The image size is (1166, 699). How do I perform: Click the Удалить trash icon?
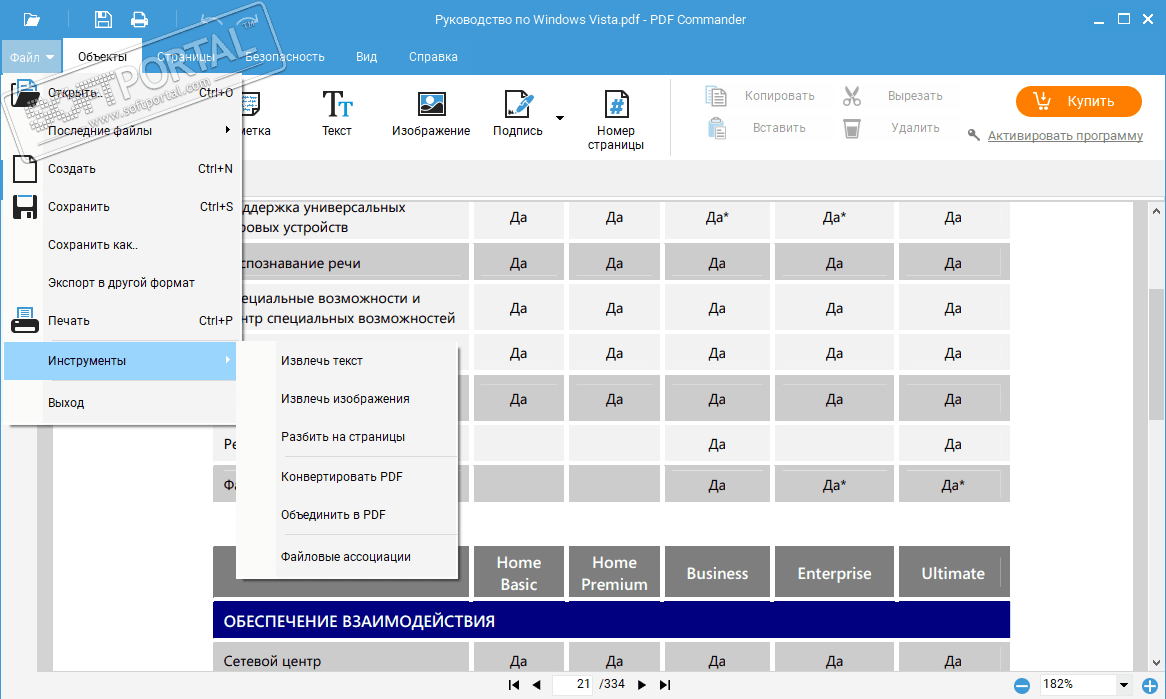(x=852, y=129)
